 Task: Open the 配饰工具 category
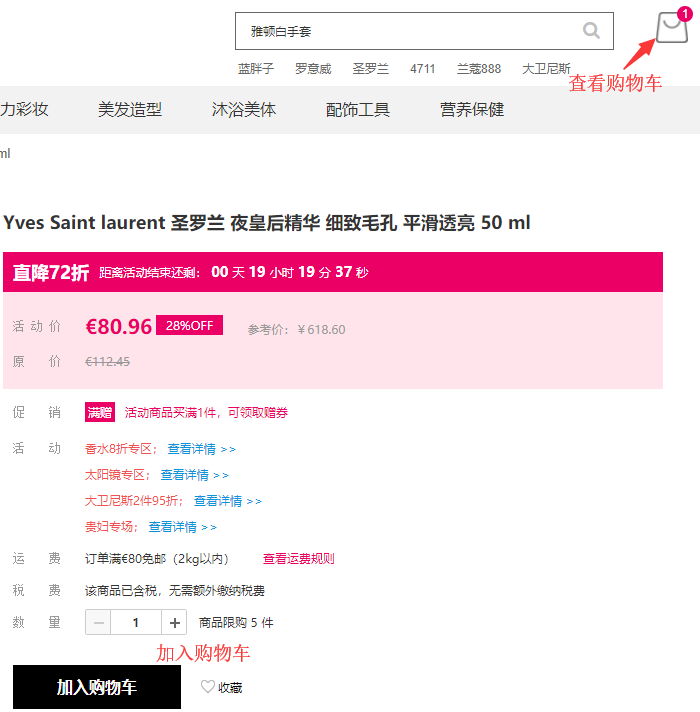pos(358,109)
